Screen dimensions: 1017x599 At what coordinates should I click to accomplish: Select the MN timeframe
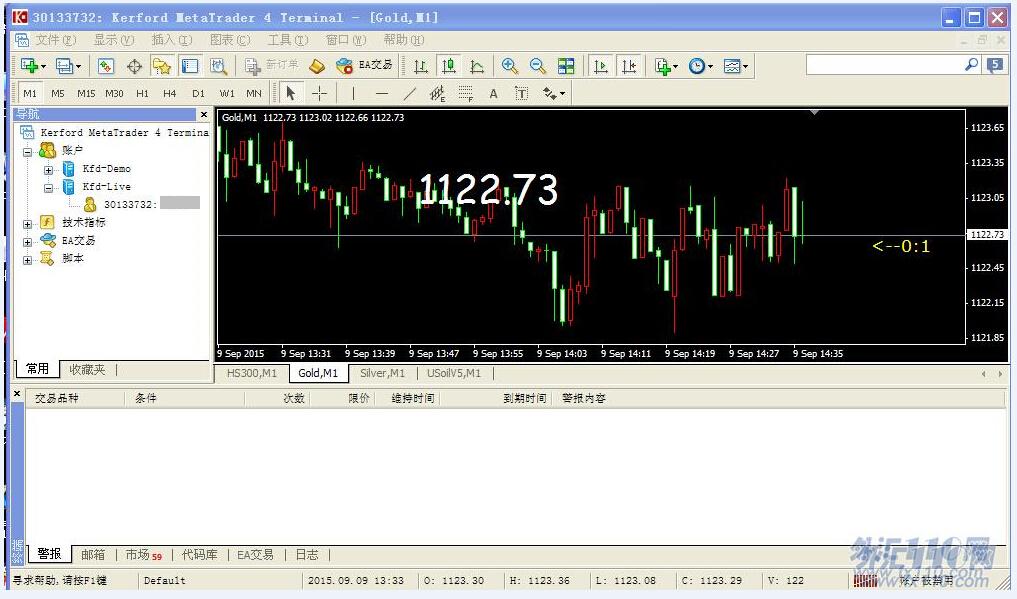point(254,93)
